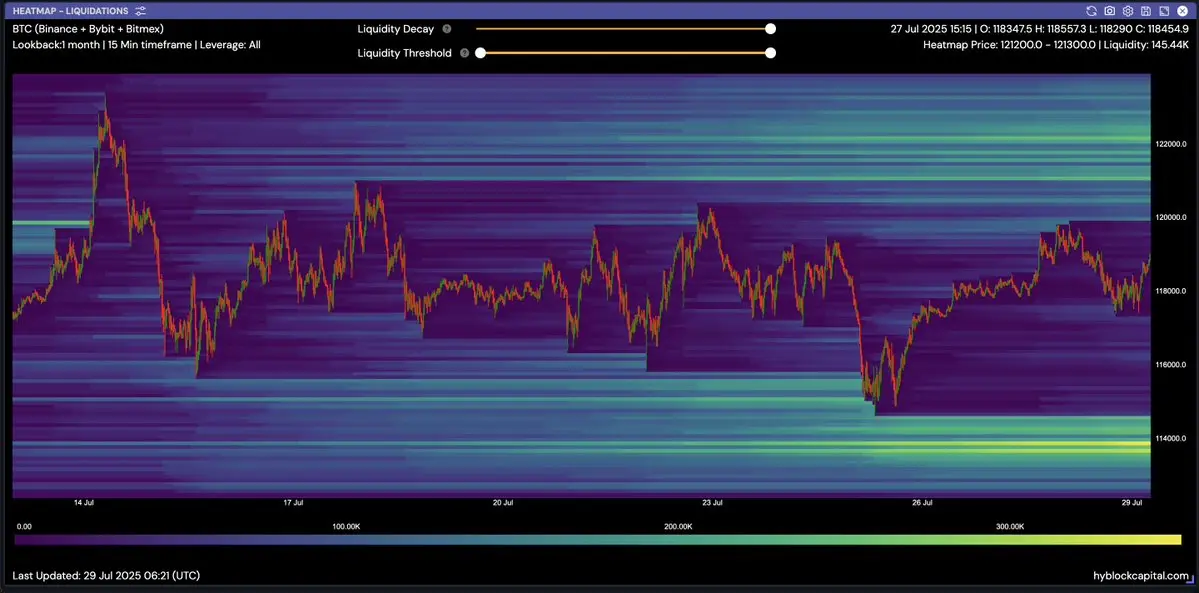
Task: Refresh the heatmap data
Action: (1091, 11)
